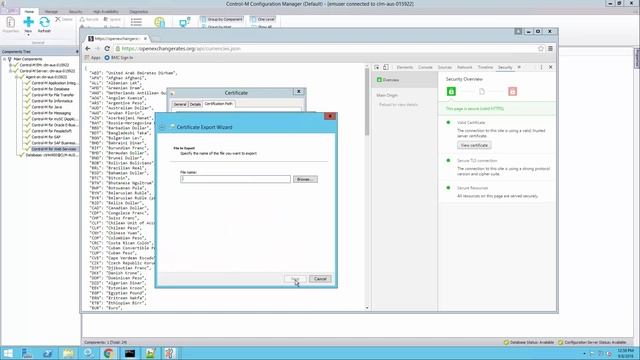Open the Security ribbon tab
Image resolution: width=640 pixels, height=360 pixels.
pos(75,11)
